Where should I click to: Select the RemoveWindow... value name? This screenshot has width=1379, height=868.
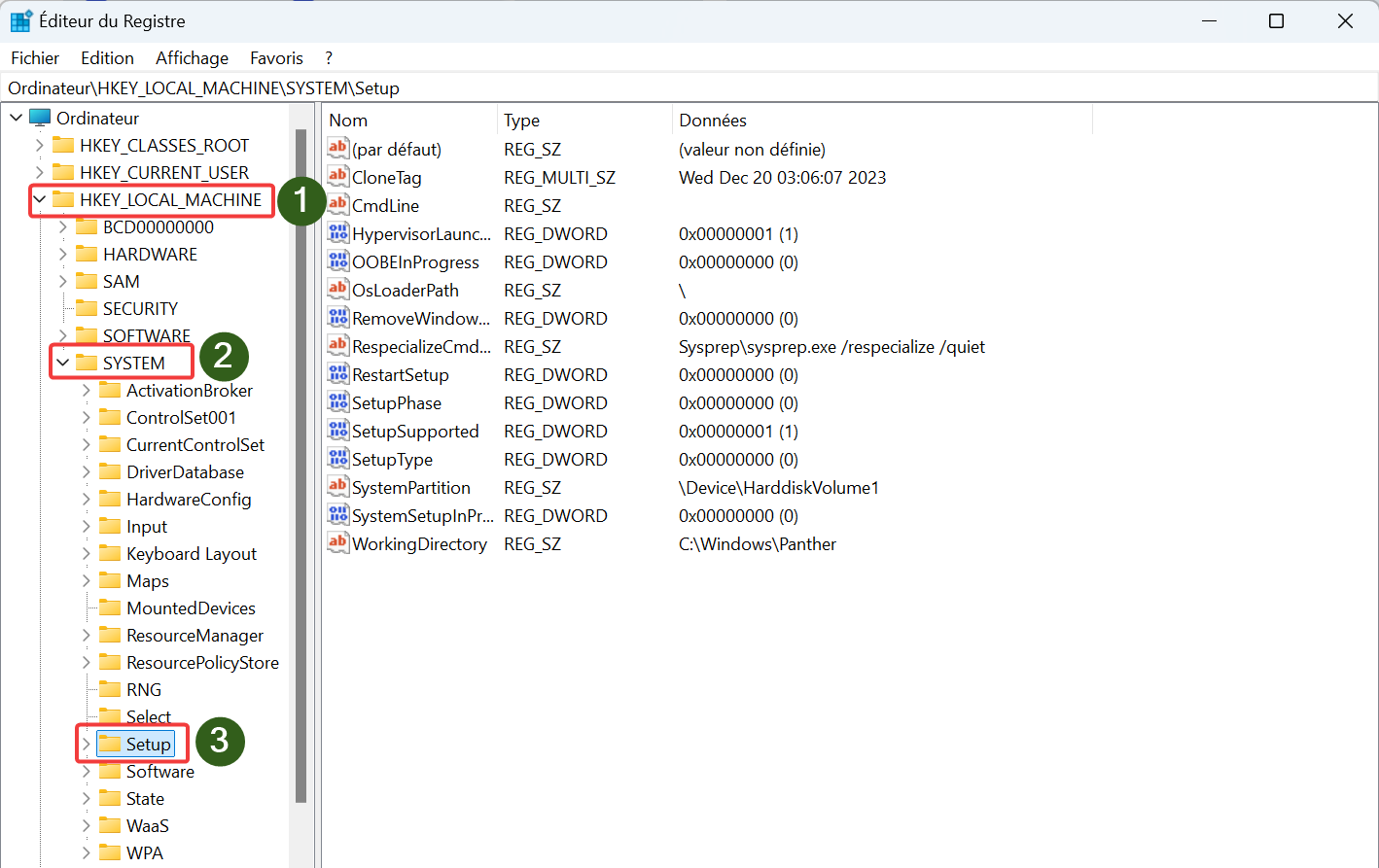click(422, 318)
